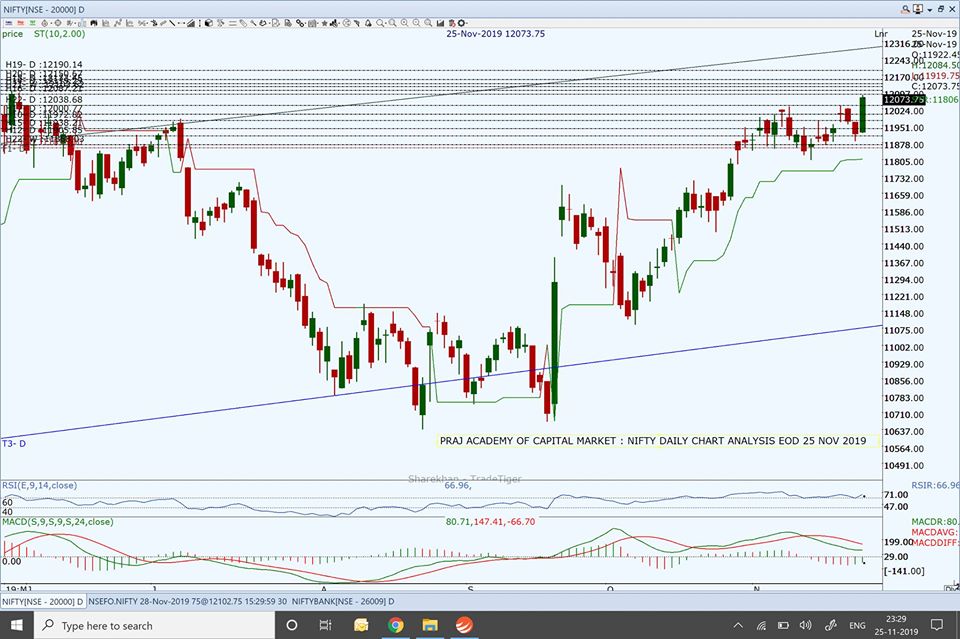The height and width of the screenshot is (639, 960).
Task: Click the pin icon beside the bell
Action: [356, 23]
